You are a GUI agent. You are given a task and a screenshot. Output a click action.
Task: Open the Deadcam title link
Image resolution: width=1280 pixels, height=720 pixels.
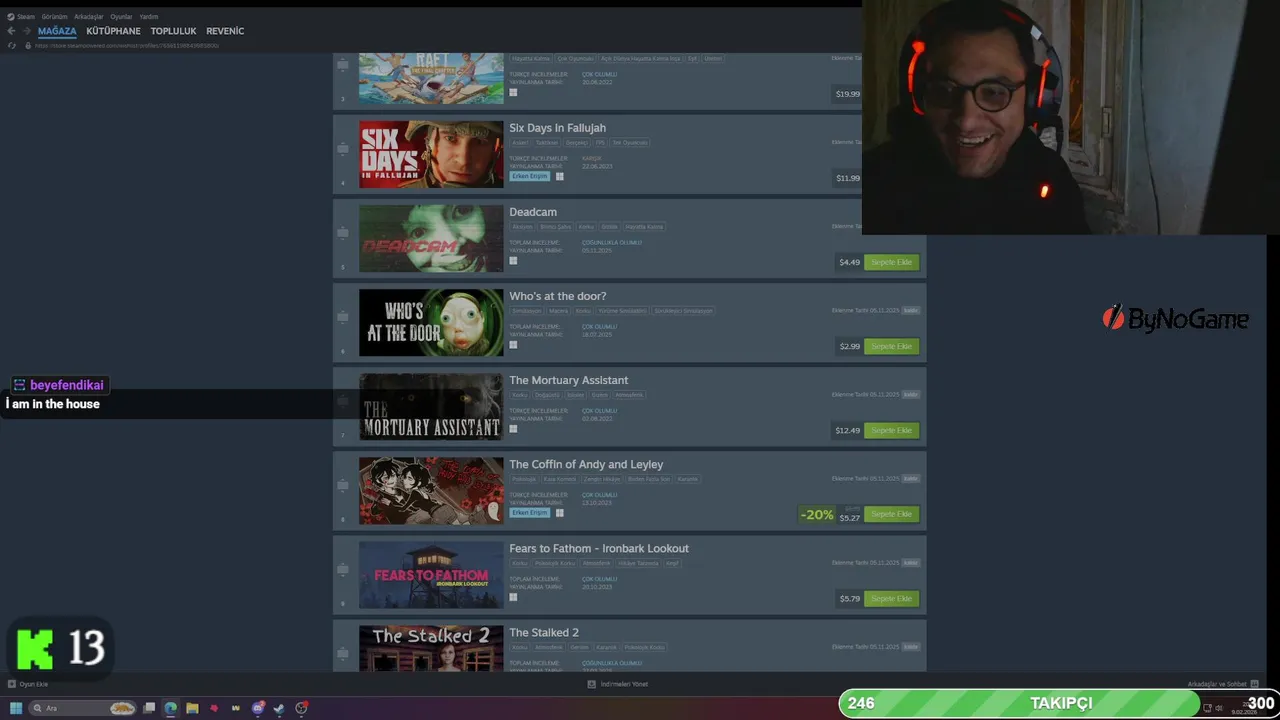tap(533, 212)
